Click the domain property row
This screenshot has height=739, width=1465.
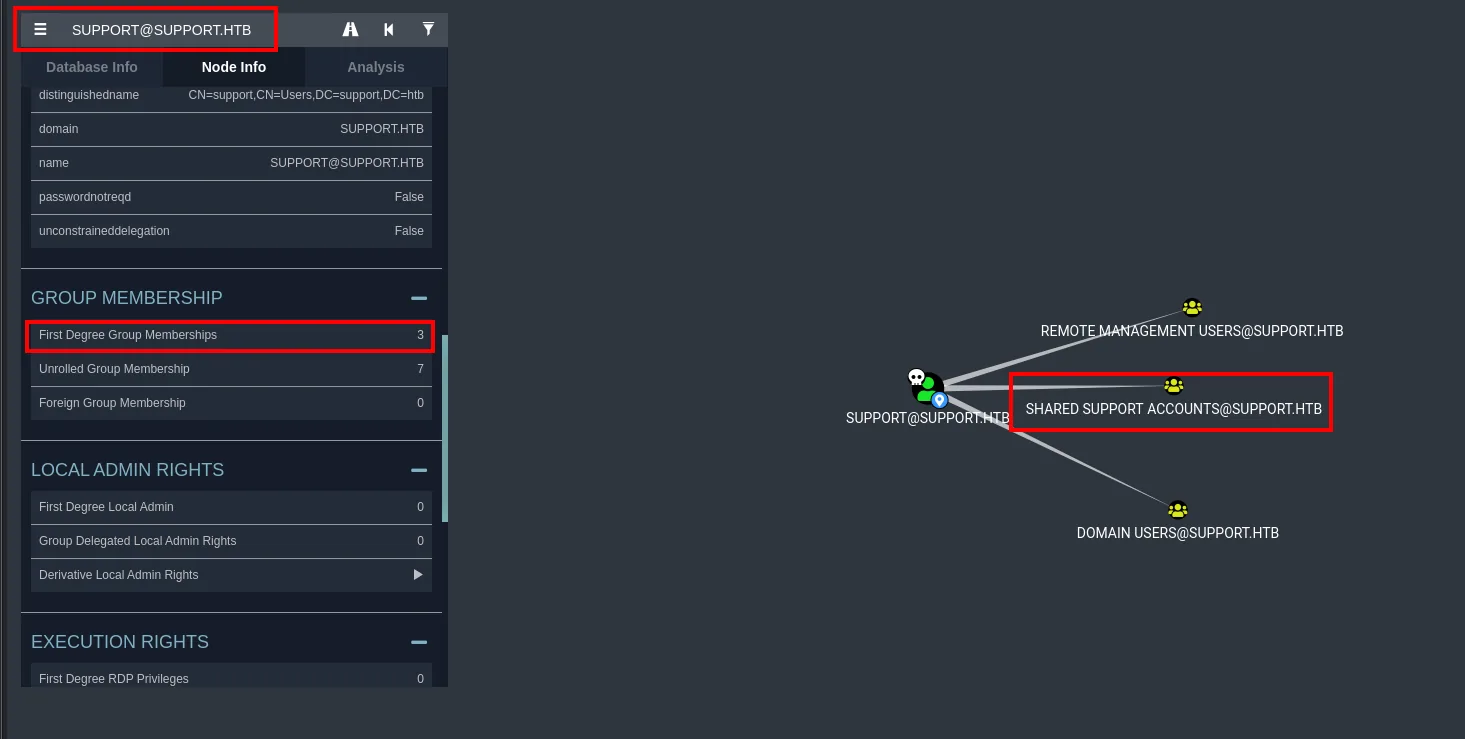[x=231, y=129]
